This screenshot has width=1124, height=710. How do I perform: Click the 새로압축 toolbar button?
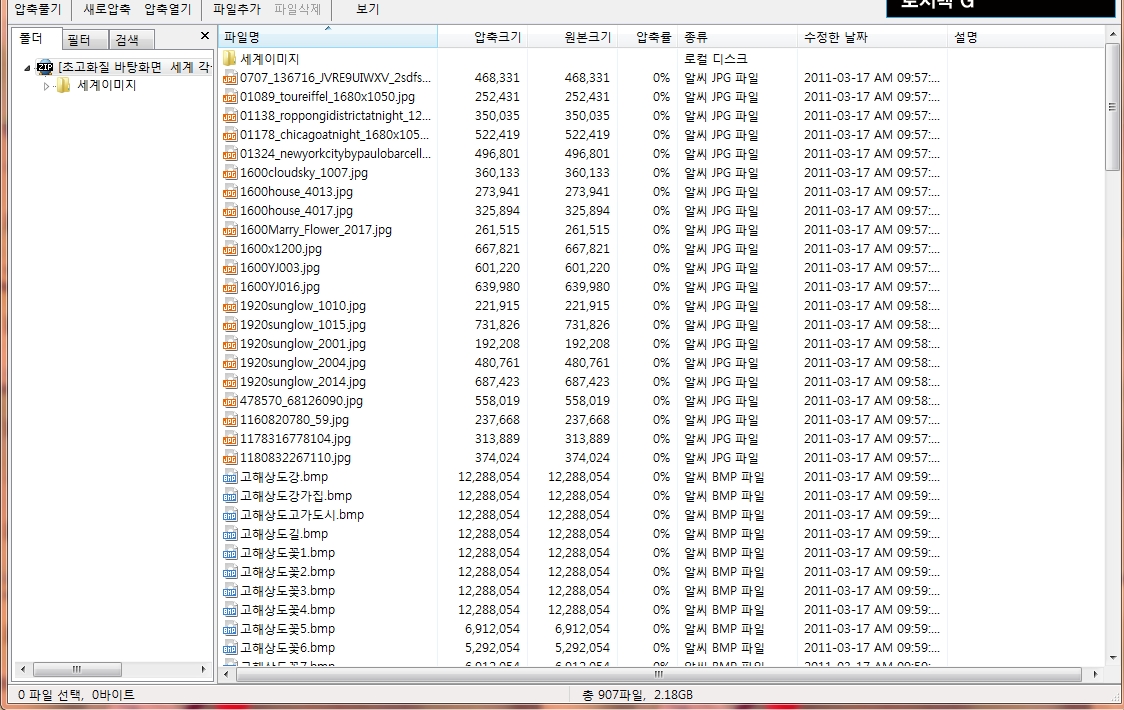[107, 9]
